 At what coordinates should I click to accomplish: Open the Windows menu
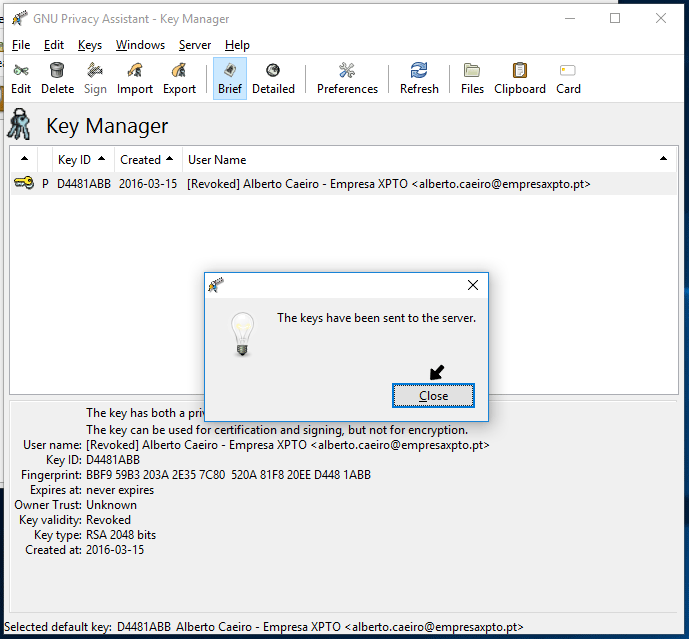(x=140, y=45)
